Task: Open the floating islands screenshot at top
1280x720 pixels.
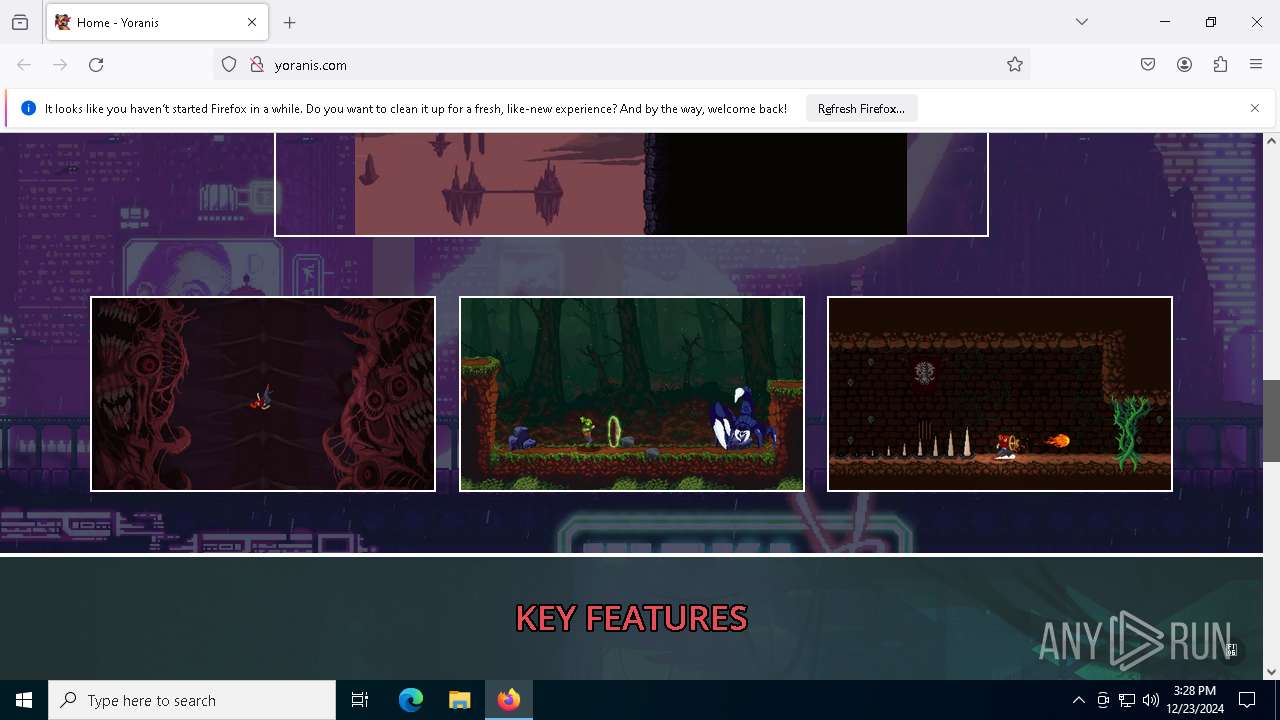Action: (x=631, y=184)
